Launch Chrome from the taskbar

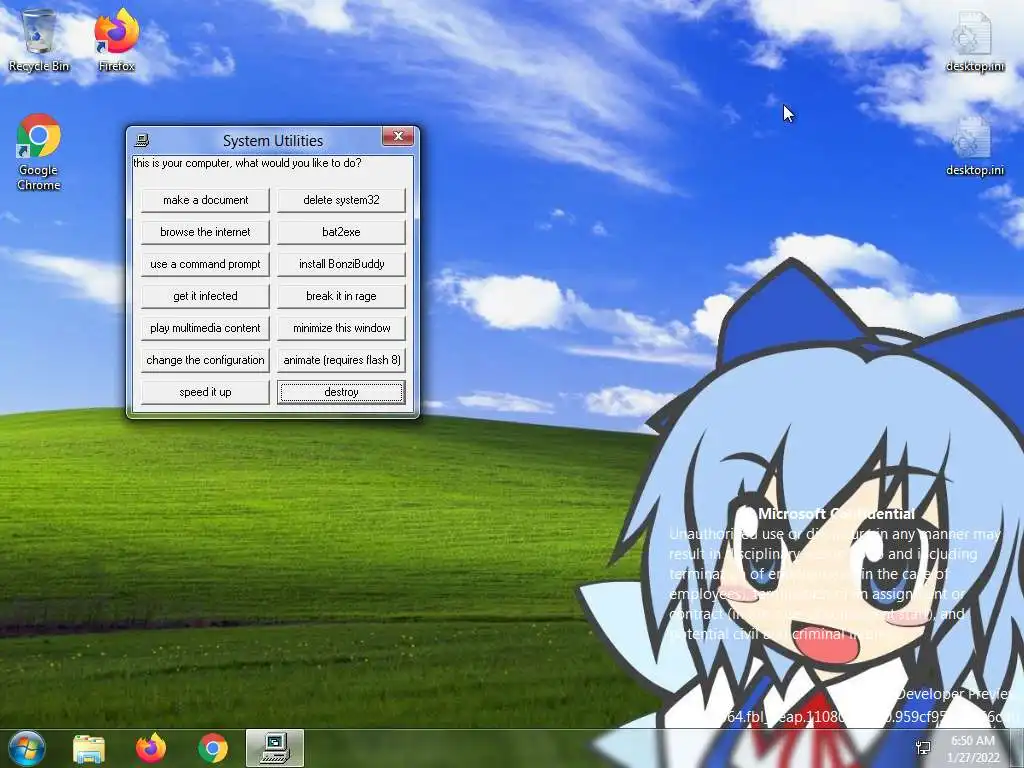[x=213, y=748]
